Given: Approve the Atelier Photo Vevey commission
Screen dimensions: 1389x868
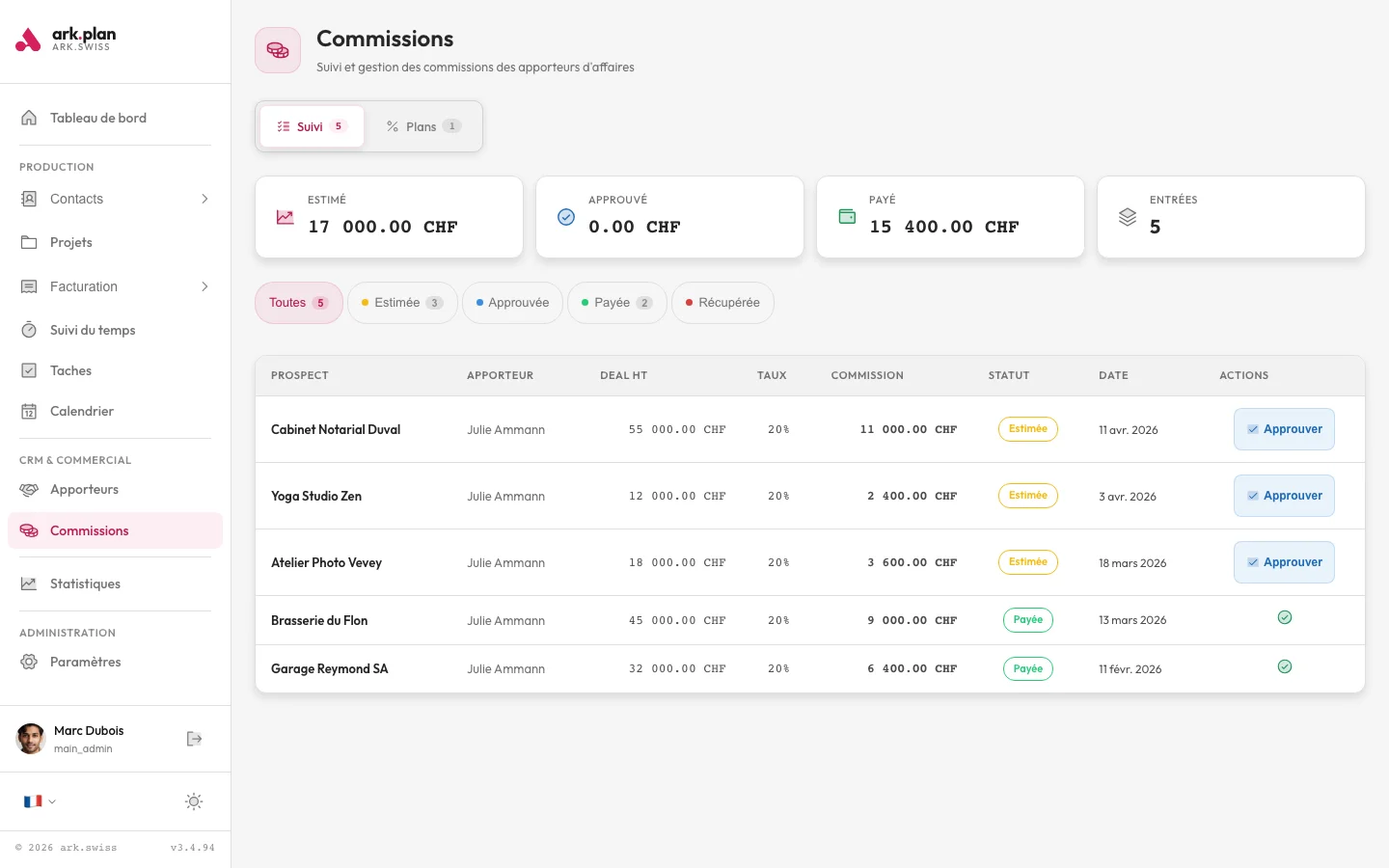Looking at the screenshot, I should [x=1283, y=562].
